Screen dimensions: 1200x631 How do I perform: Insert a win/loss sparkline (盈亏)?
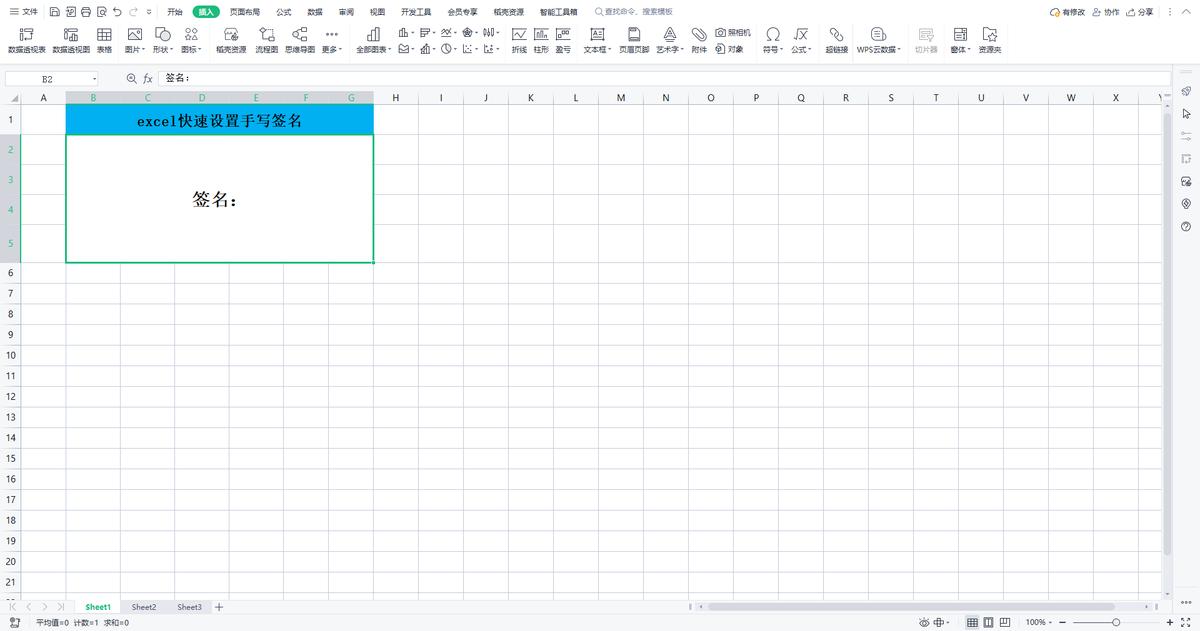563,40
